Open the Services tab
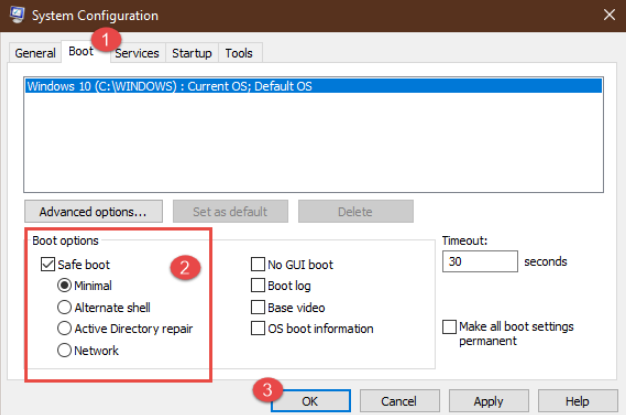Image resolution: width=626 pixels, height=415 pixels. pos(137,53)
